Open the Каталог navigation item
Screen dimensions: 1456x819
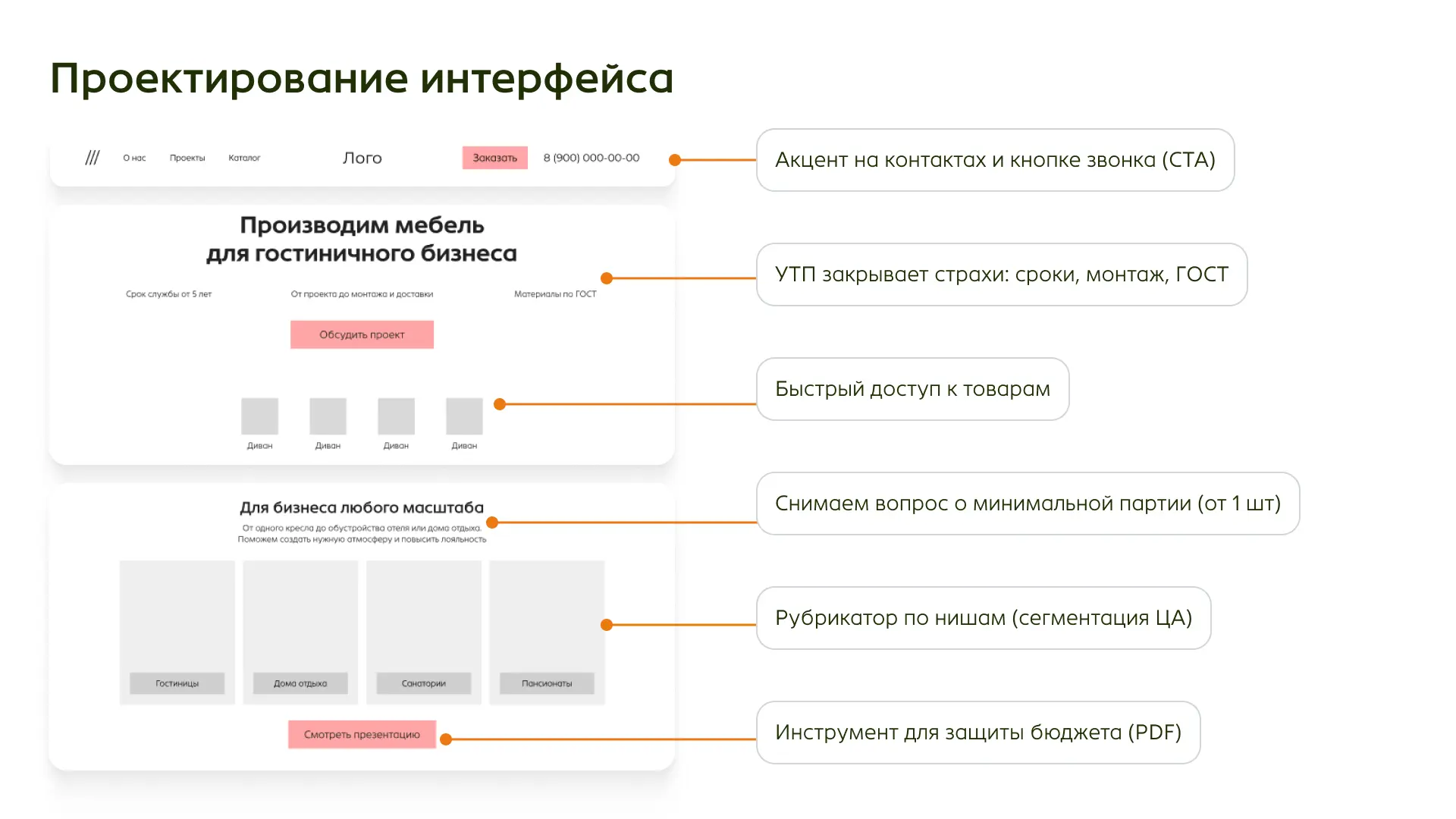tap(244, 158)
